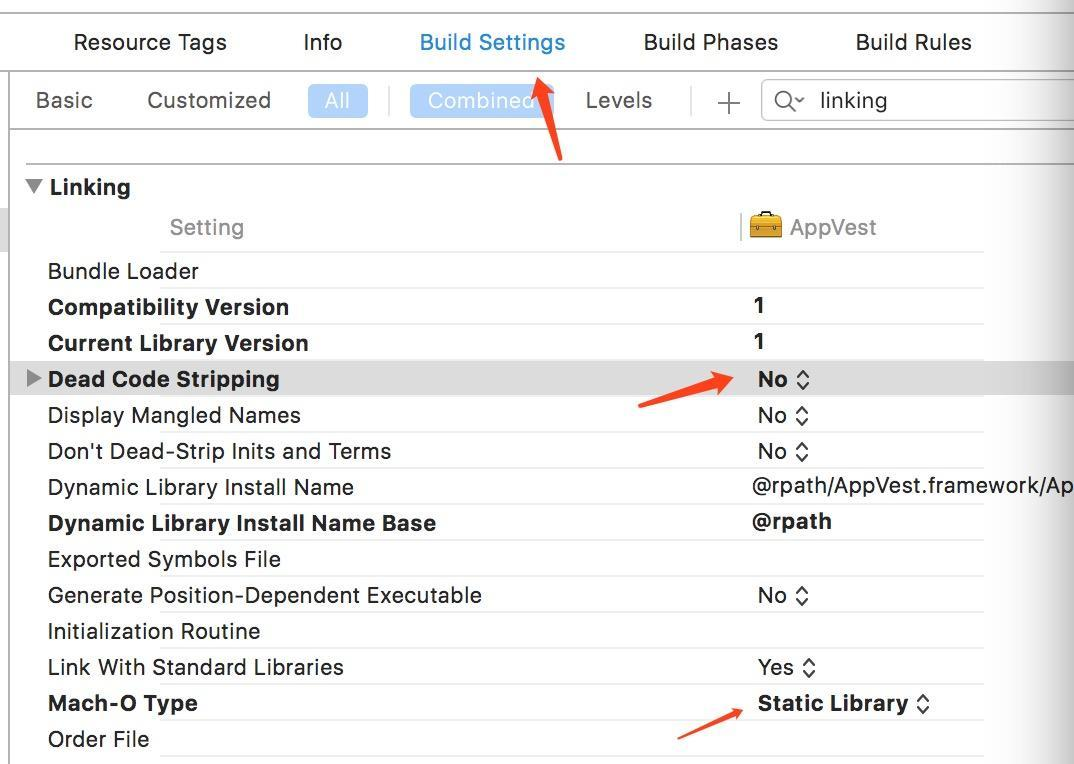
Task: Collapse the Linking section triangle
Action: pos(34,186)
